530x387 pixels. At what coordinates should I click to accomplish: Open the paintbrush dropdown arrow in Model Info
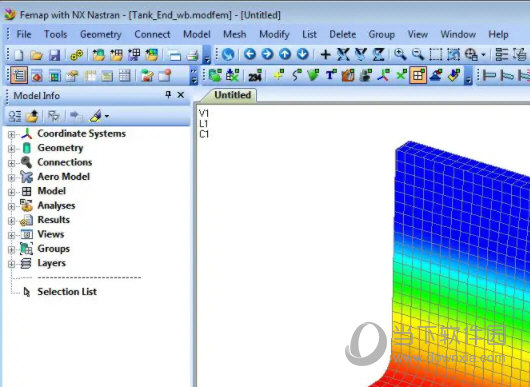pos(107,116)
